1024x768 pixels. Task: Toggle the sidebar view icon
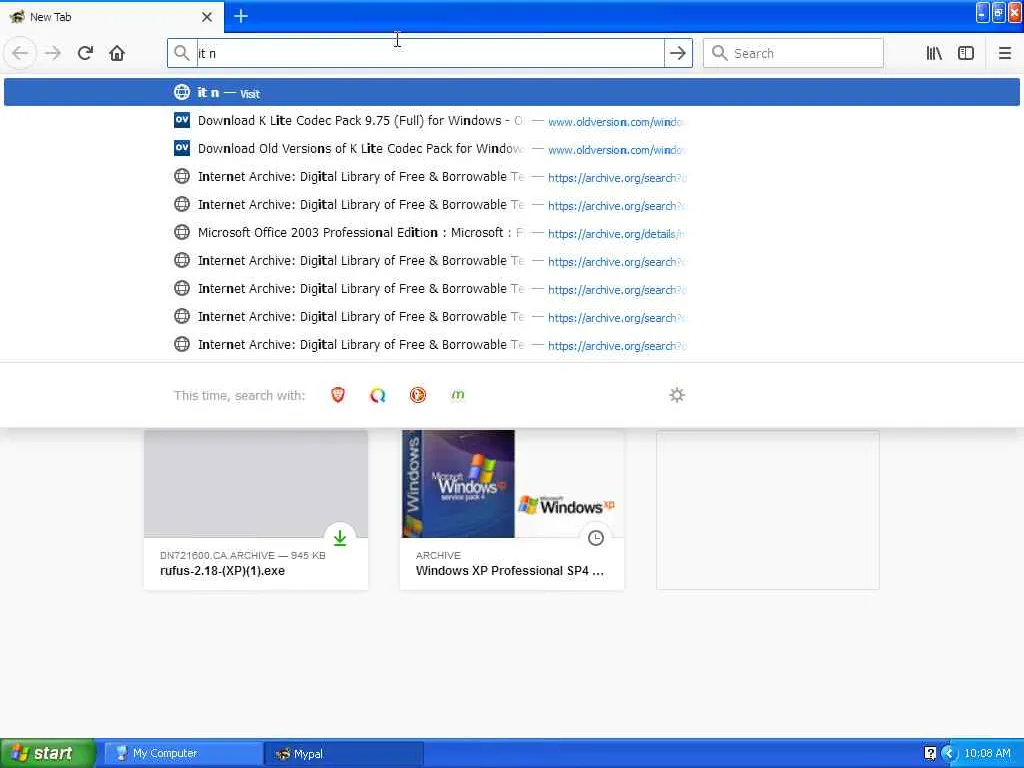click(966, 53)
